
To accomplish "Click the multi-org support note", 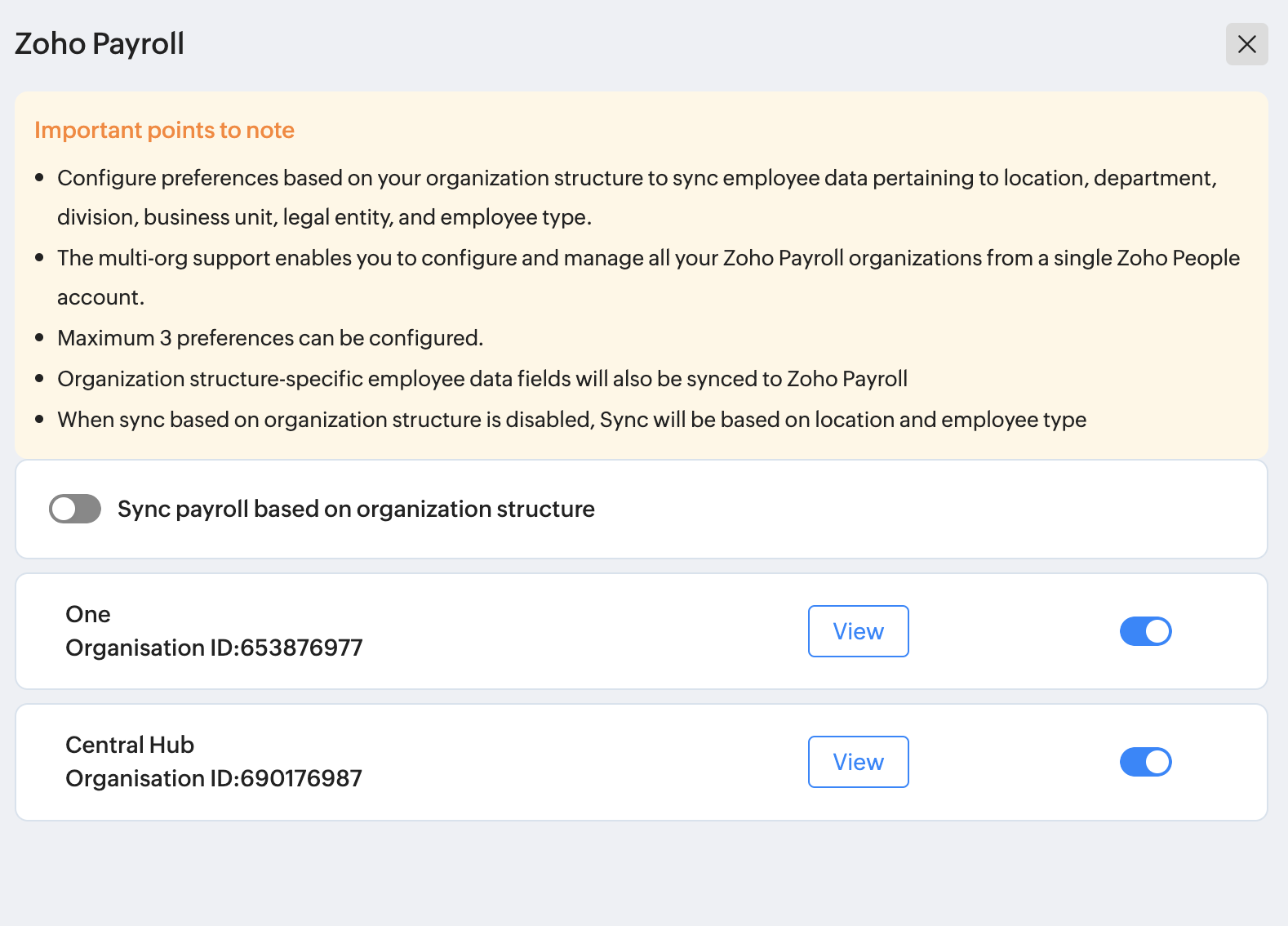I will tap(648, 258).
